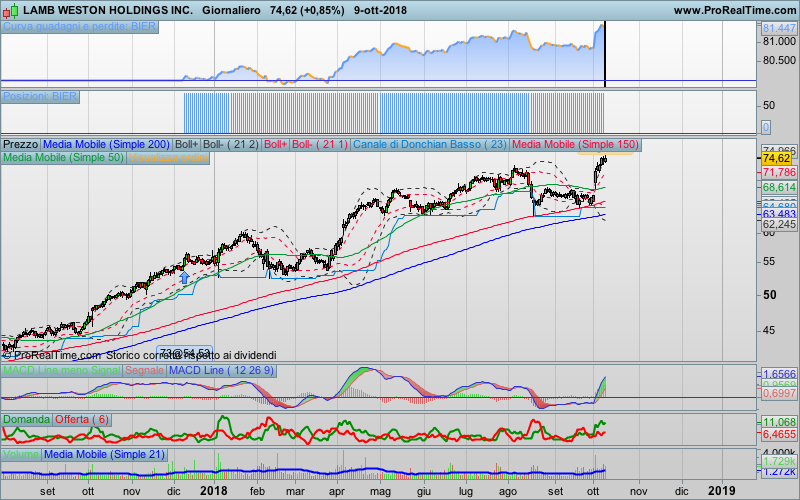Click the lug label on time axis

click(x=465, y=492)
